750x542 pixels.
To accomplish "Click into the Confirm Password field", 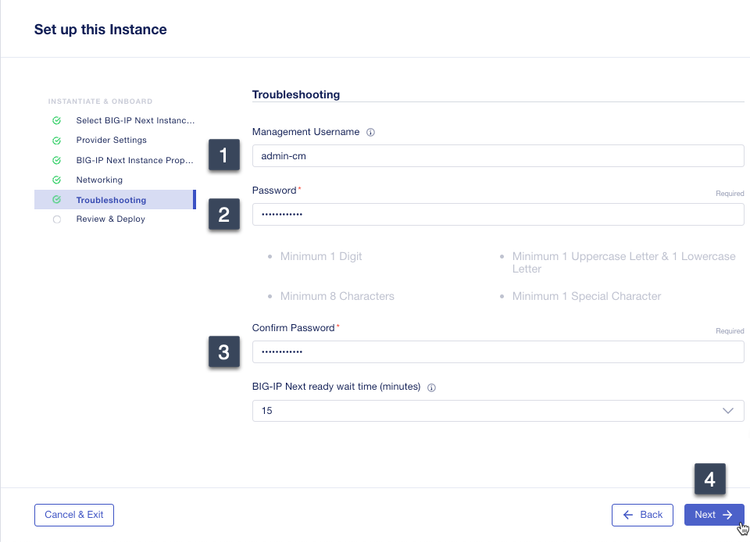I will pyautogui.click(x=497, y=352).
